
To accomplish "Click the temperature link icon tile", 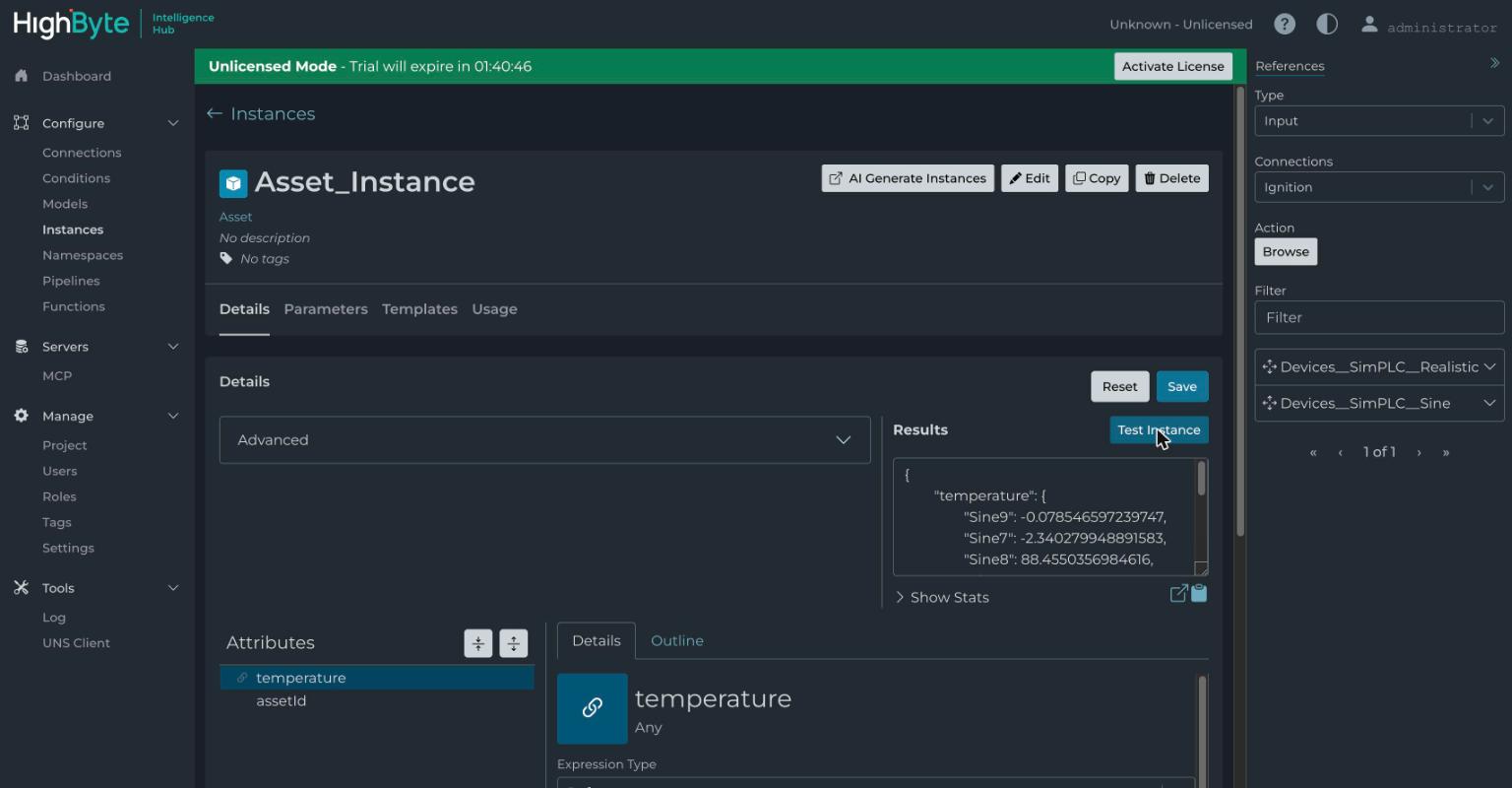I will pos(593,708).
